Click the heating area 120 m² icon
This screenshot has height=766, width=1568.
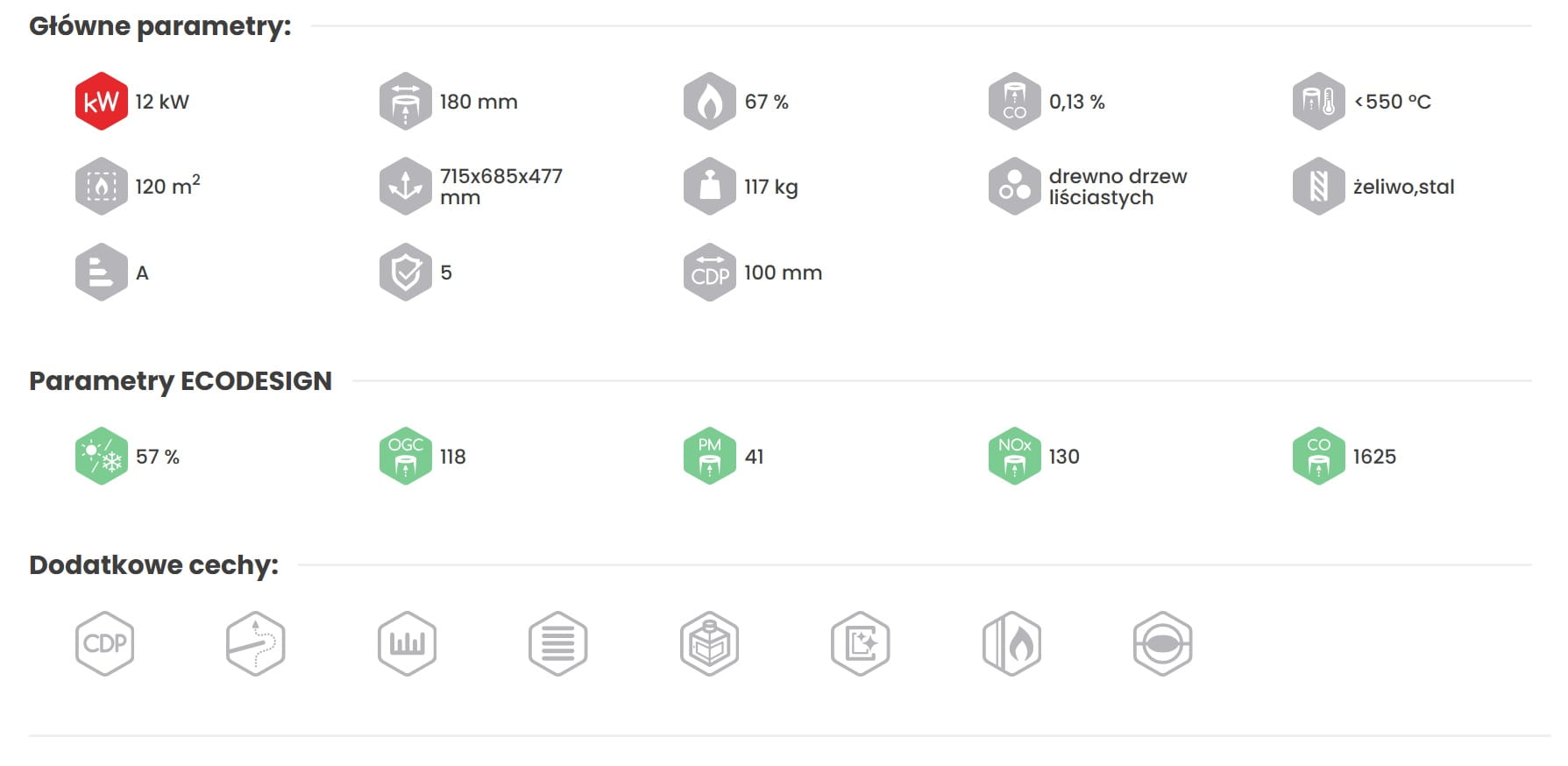point(101,187)
